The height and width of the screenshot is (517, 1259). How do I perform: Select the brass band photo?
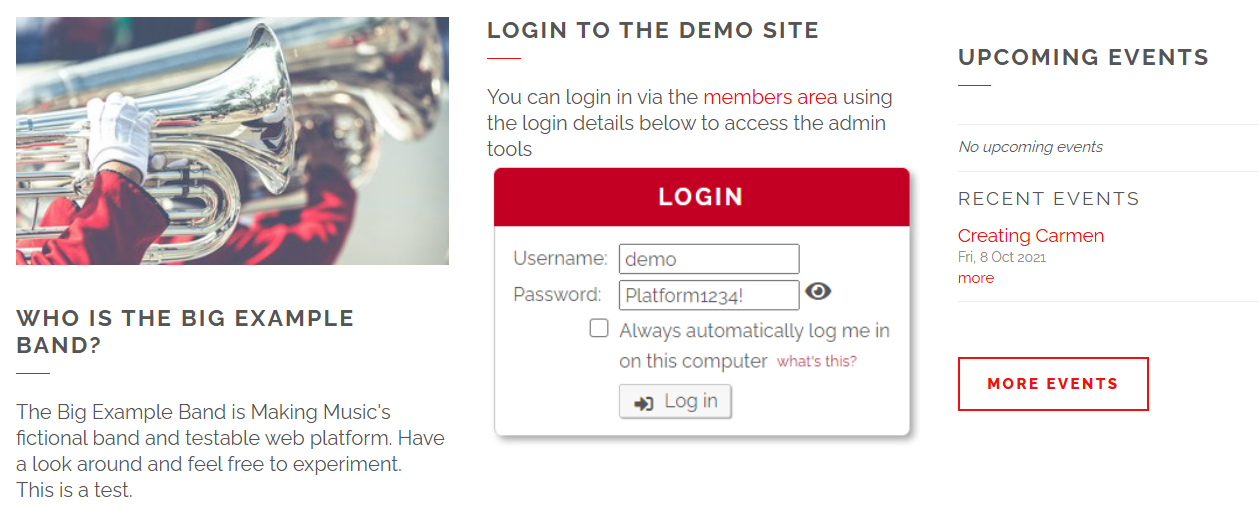pyautogui.click(x=232, y=141)
